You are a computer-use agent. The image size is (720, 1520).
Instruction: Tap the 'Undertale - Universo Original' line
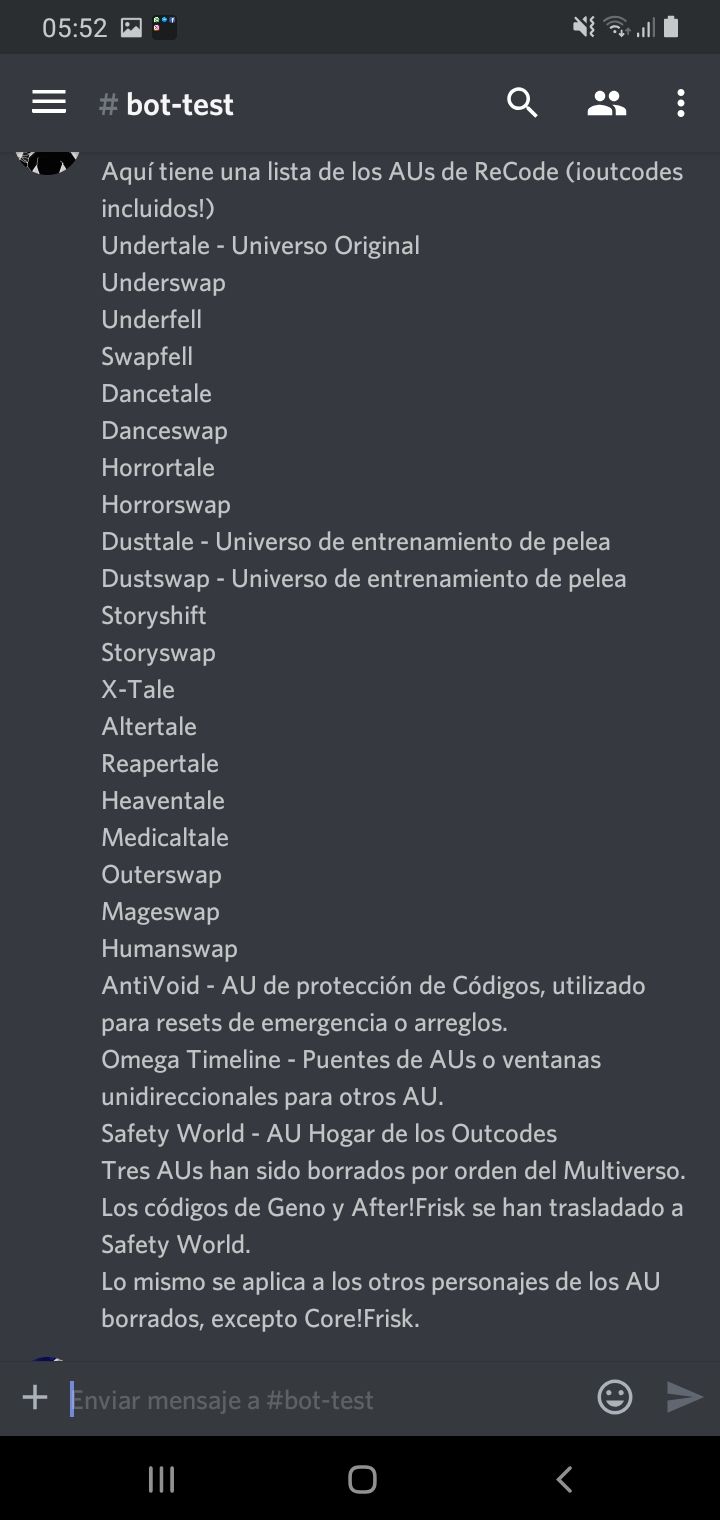tap(260, 245)
